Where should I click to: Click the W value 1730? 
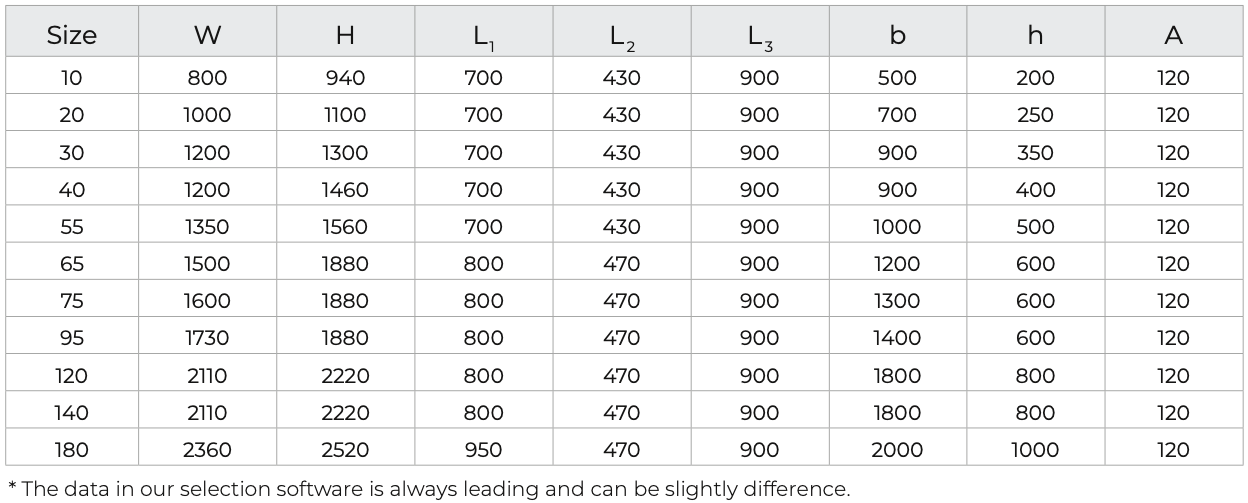point(207,338)
